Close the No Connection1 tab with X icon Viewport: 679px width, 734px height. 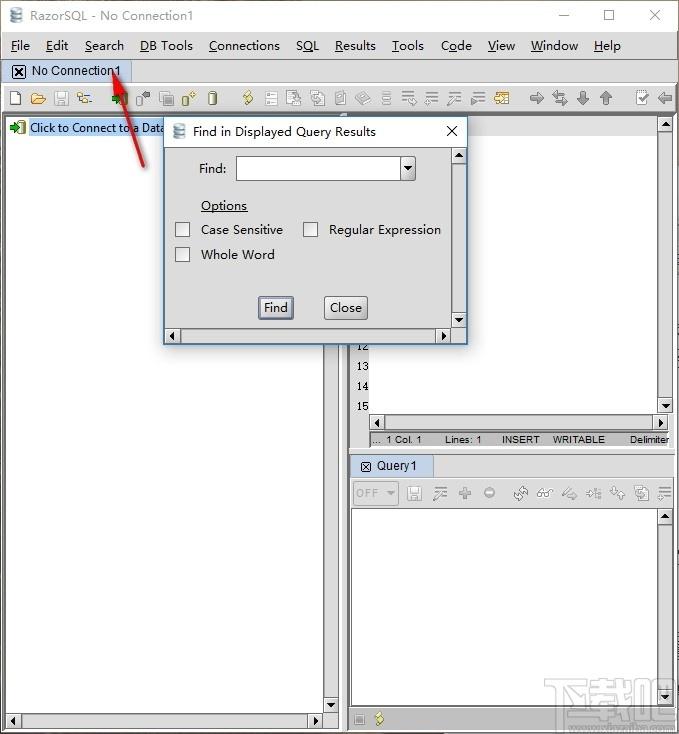(19, 72)
